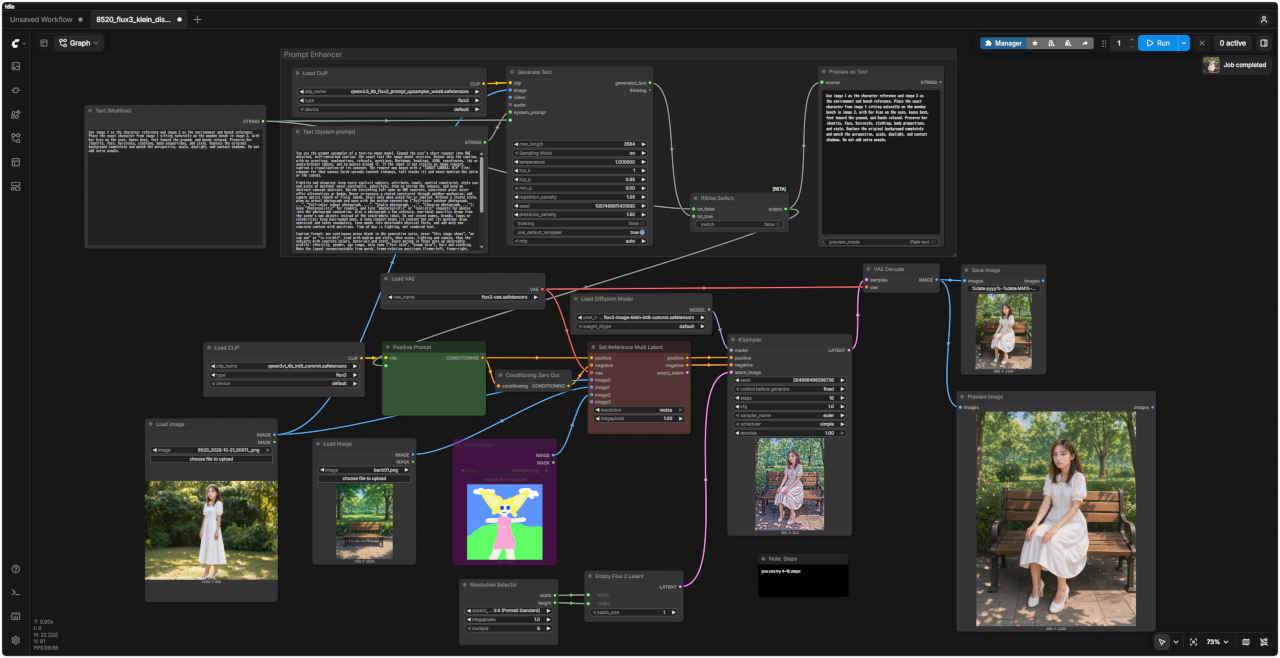Toggle link visibility icon in bottom bar

(1264, 642)
